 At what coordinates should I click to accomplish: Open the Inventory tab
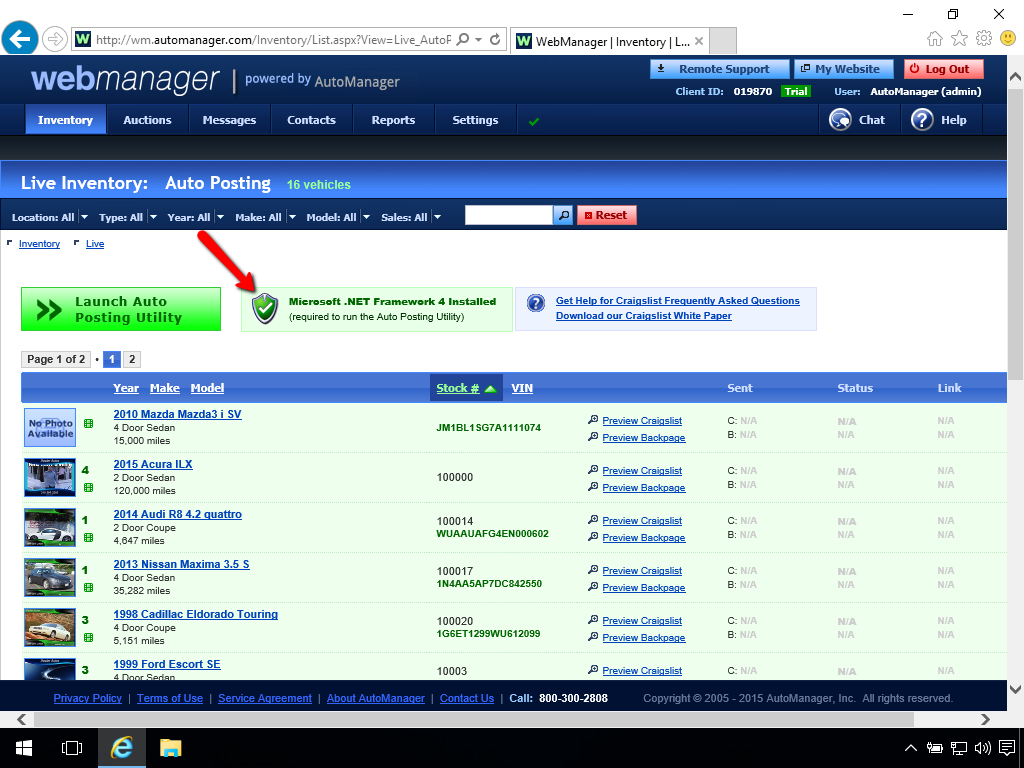coord(65,120)
